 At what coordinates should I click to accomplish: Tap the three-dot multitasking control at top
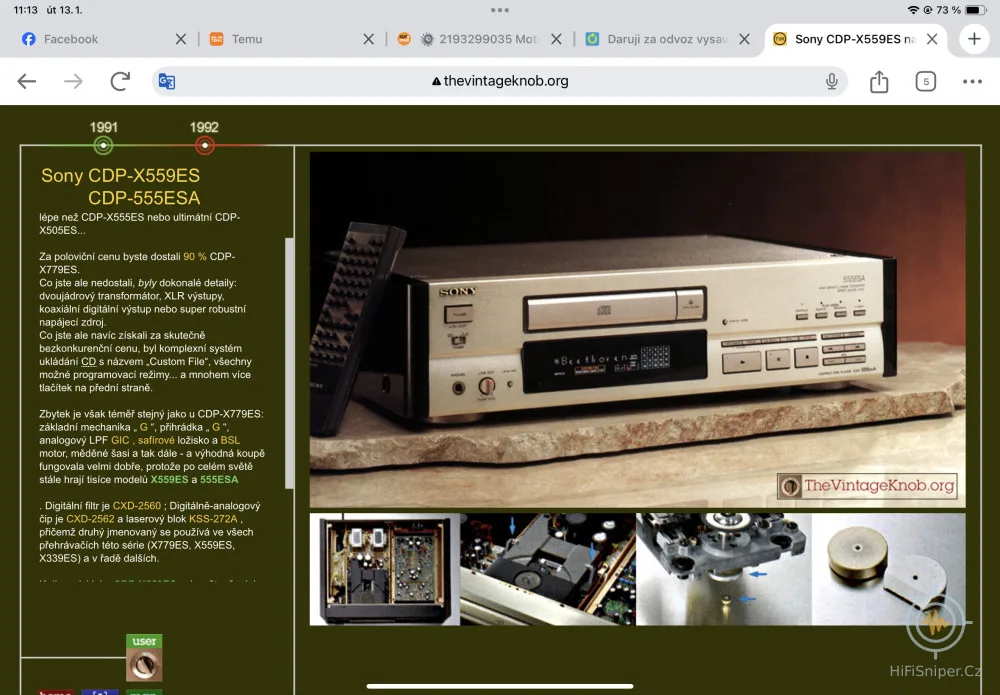500,10
